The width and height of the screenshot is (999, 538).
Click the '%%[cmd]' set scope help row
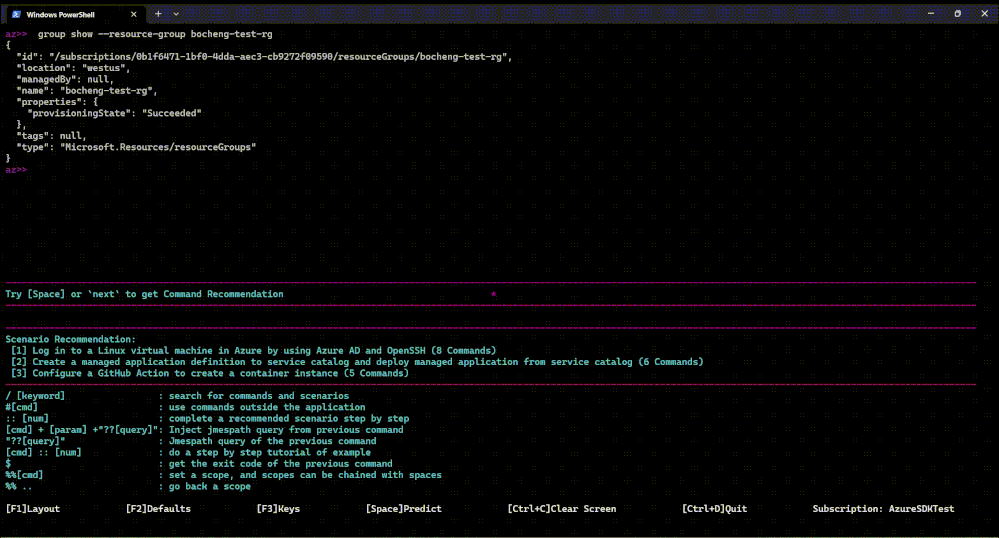[x=224, y=475]
